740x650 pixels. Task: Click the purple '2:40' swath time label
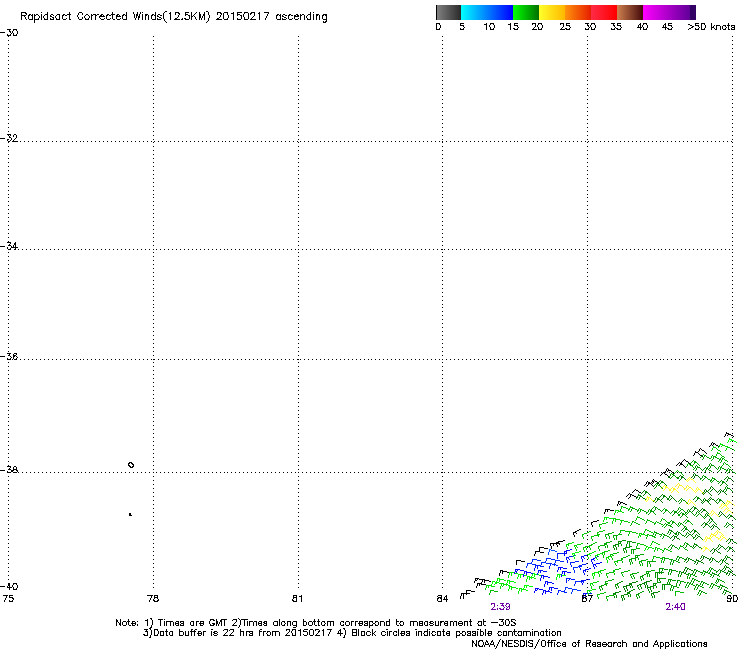pyautogui.click(x=675, y=607)
